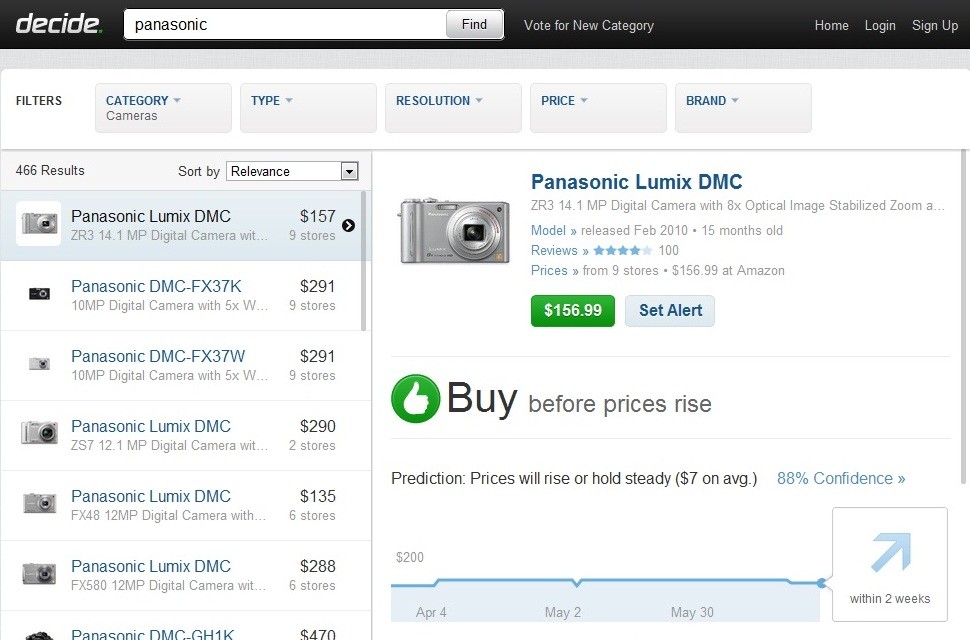This screenshot has height=640, width=970.
Task: Open FX48 camera thumbnail in results list
Action: tap(39, 503)
